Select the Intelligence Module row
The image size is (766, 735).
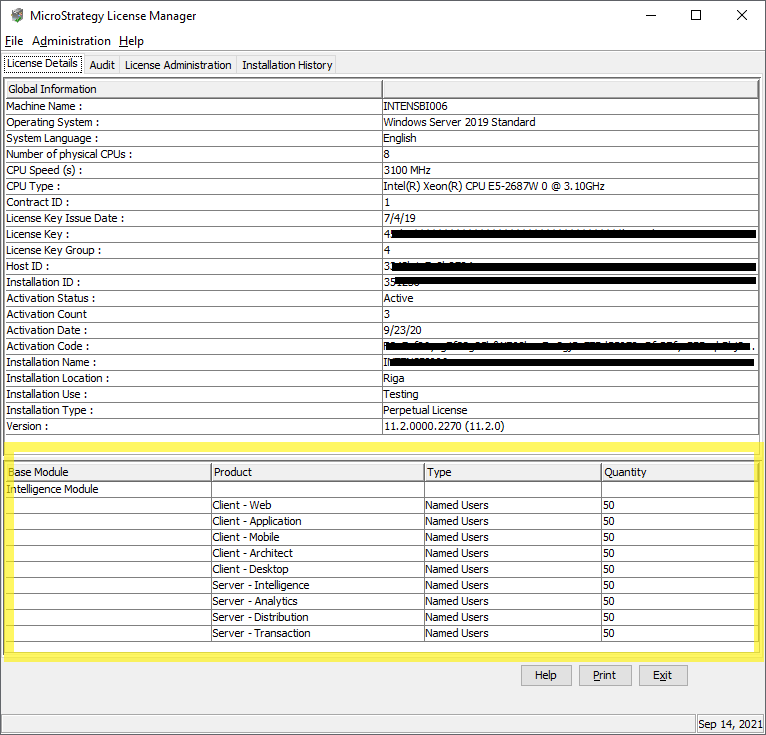coord(381,489)
